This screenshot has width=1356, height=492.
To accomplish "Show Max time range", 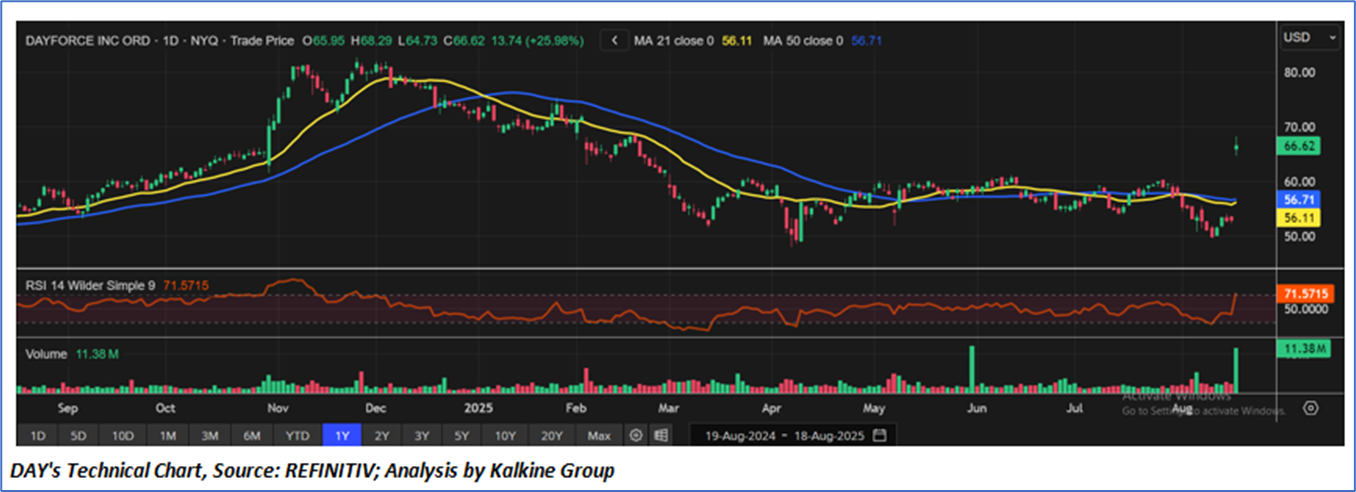I will pos(599,436).
